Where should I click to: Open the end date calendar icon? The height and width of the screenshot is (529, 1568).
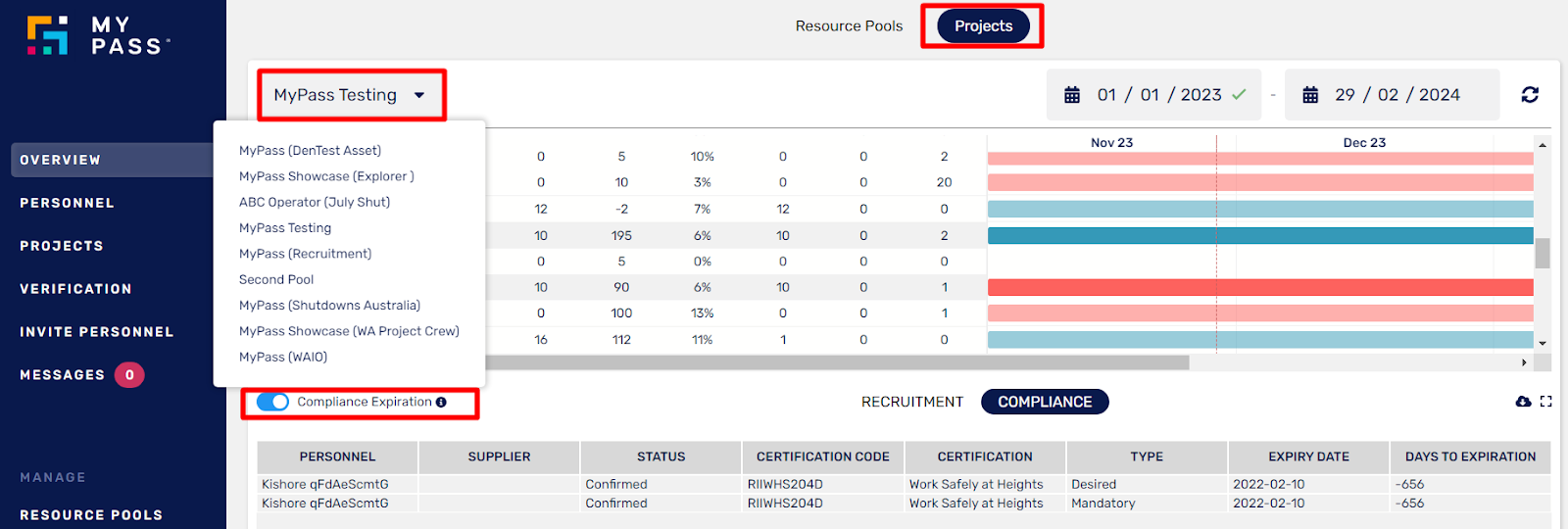click(1310, 95)
